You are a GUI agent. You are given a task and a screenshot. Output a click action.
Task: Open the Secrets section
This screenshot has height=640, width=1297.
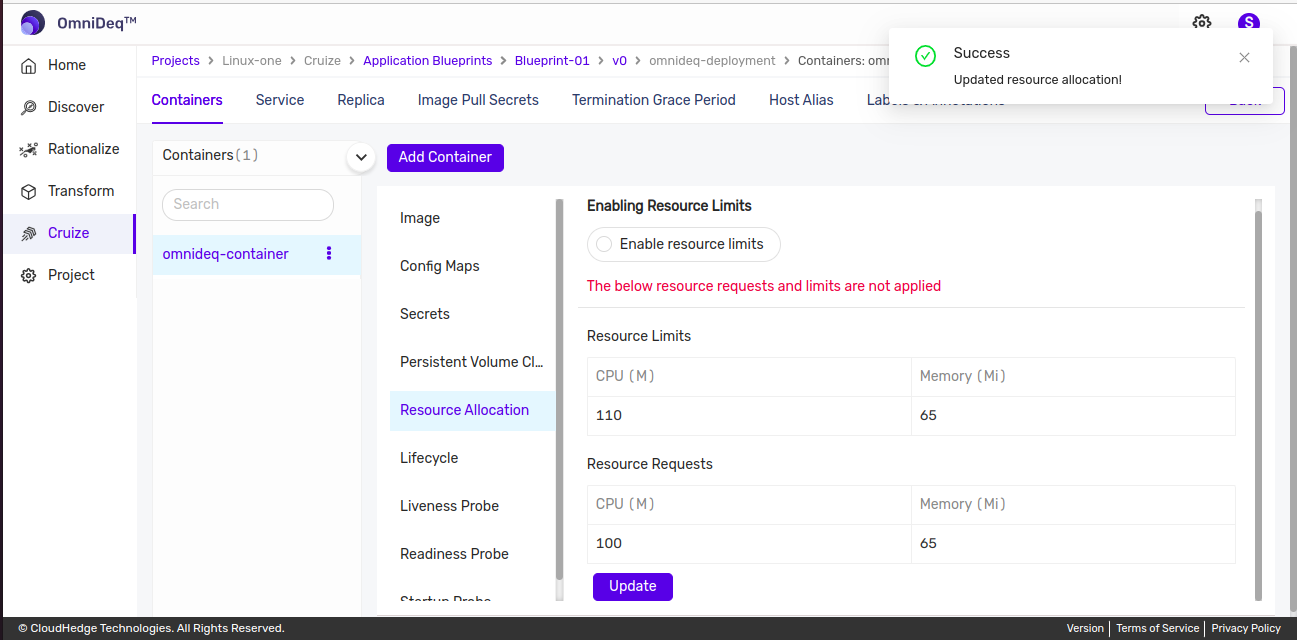coord(472,314)
